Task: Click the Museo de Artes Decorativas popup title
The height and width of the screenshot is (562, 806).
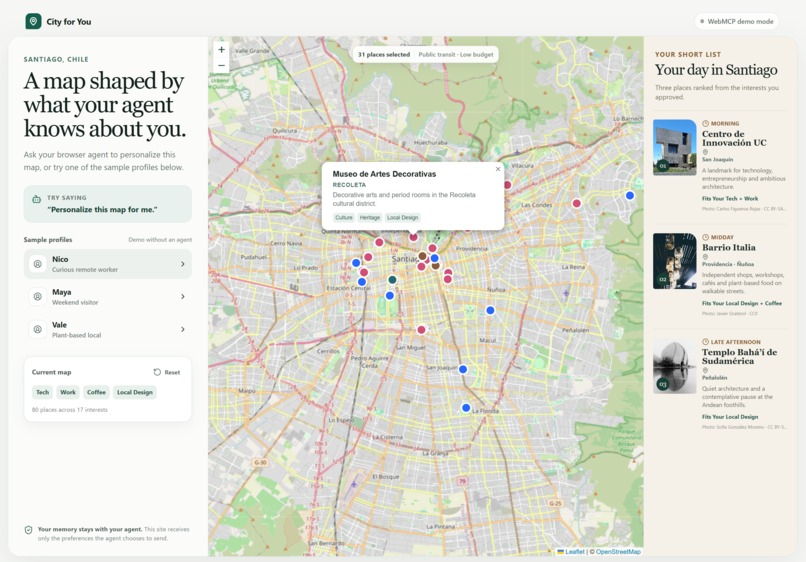Action: pos(384,174)
